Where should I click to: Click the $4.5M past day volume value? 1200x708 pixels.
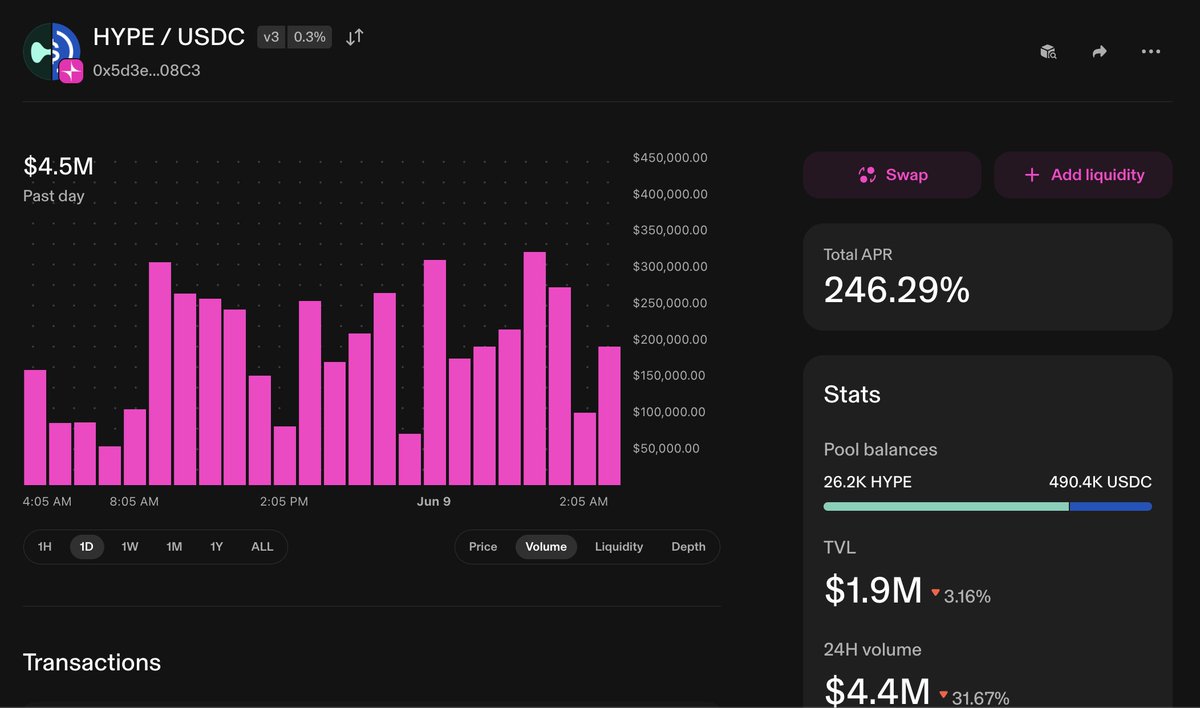click(58, 166)
